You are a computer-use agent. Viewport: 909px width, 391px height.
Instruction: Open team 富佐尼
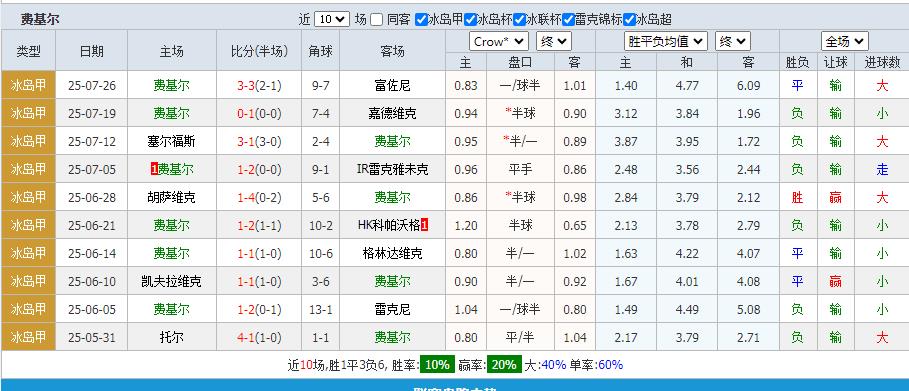[x=392, y=86]
